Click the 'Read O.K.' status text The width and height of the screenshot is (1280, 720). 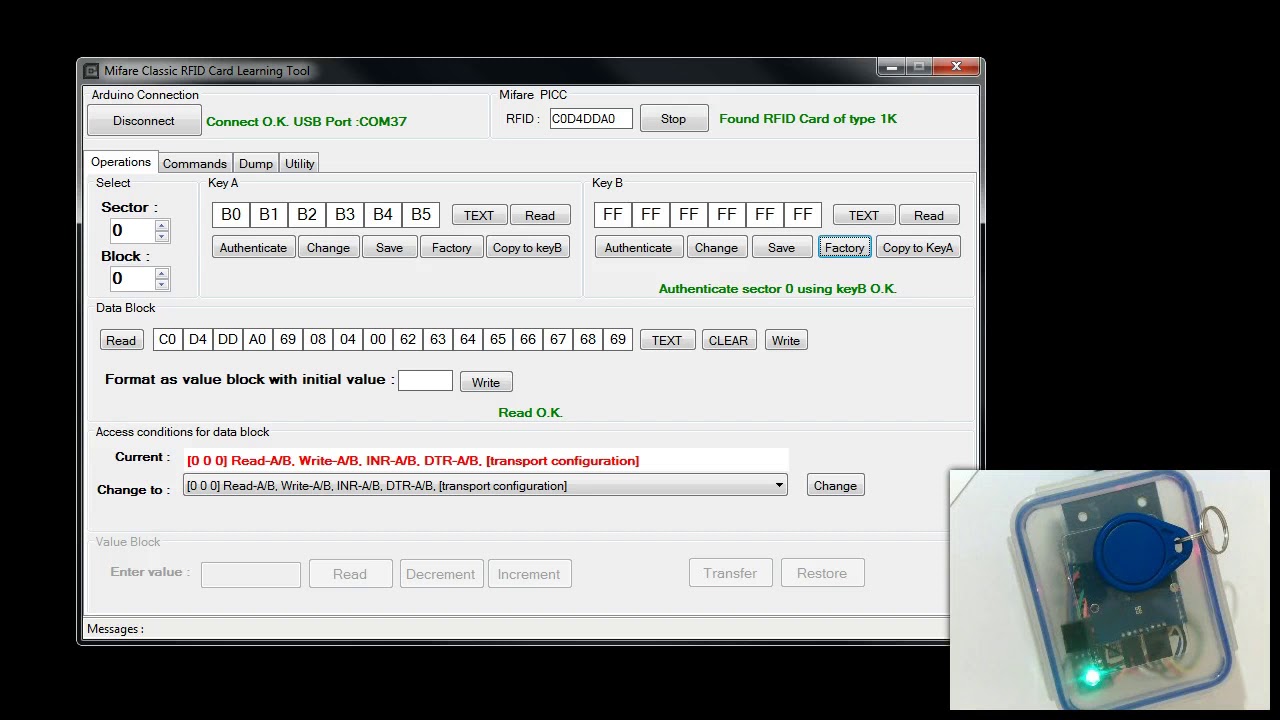pos(531,413)
